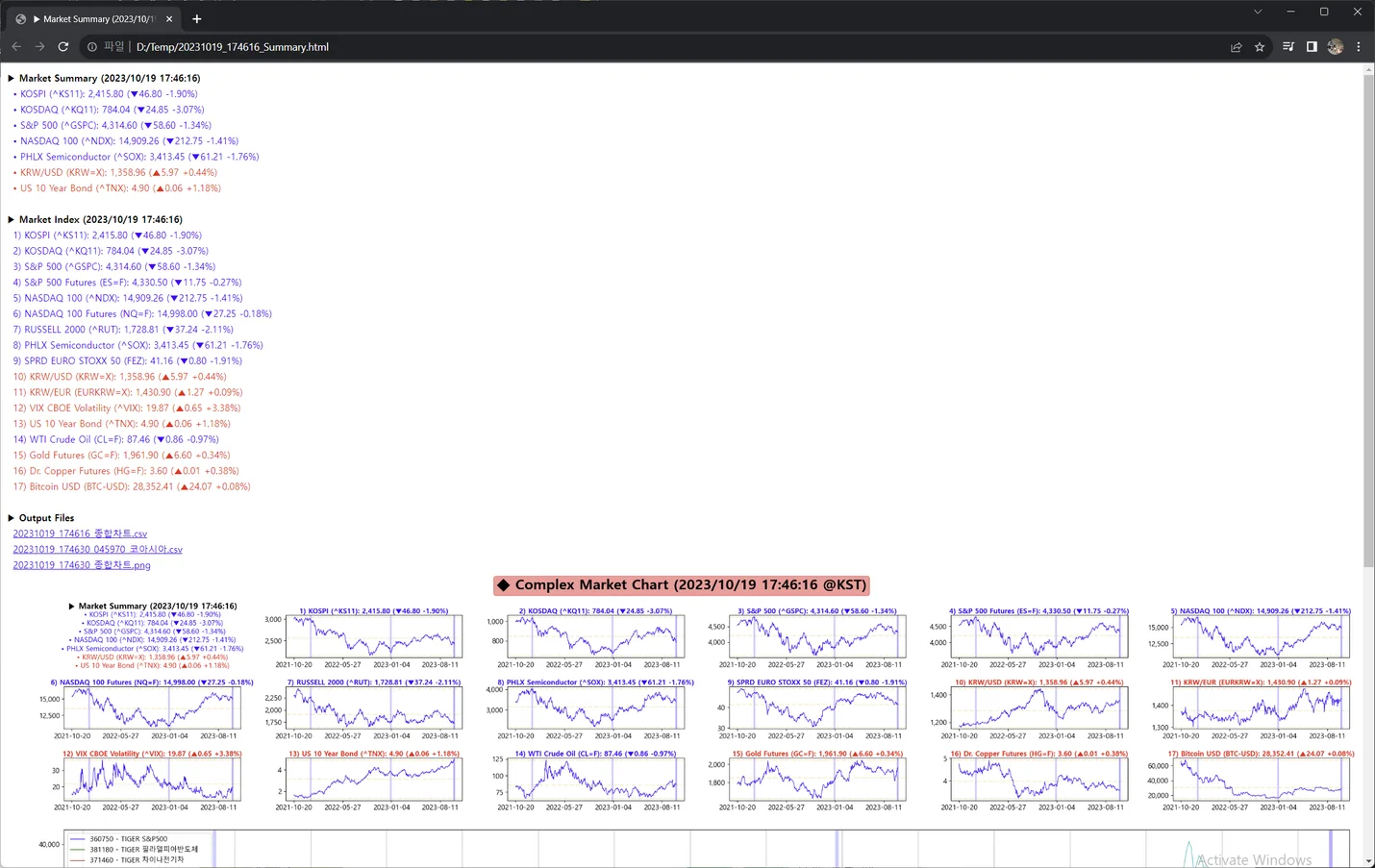Click the Output Files heading triangle

pos(11,518)
